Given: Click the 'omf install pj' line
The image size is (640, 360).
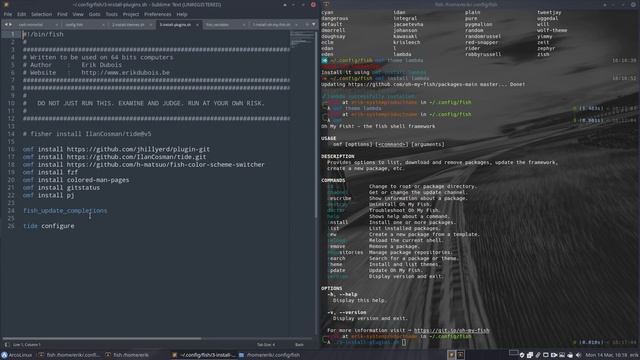Looking at the screenshot, I should (x=49, y=195).
